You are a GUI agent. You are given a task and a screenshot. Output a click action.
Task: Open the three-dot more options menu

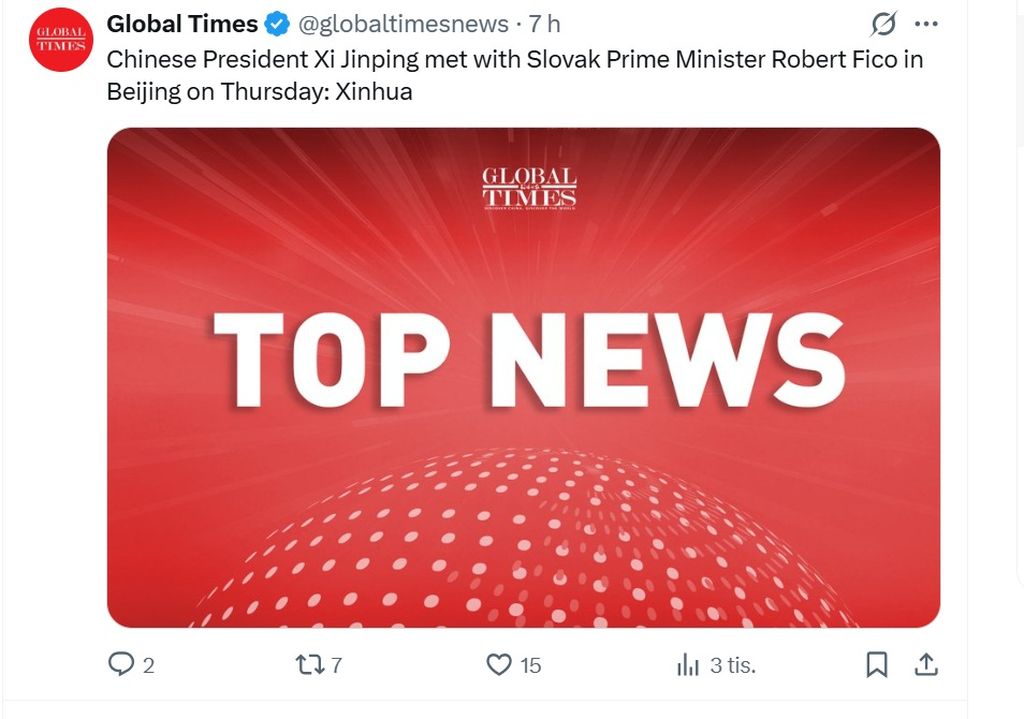(x=927, y=24)
